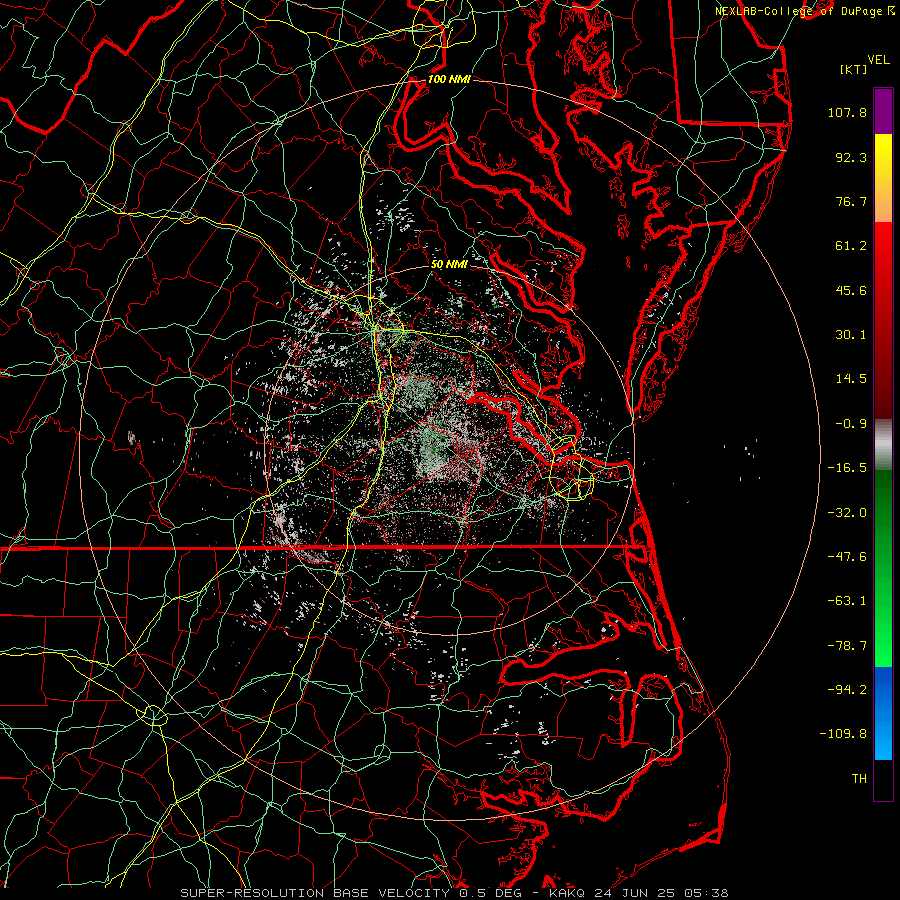This screenshot has width=900, height=900.
Task: Select the -63.1 legend value
Action: [847, 601]
